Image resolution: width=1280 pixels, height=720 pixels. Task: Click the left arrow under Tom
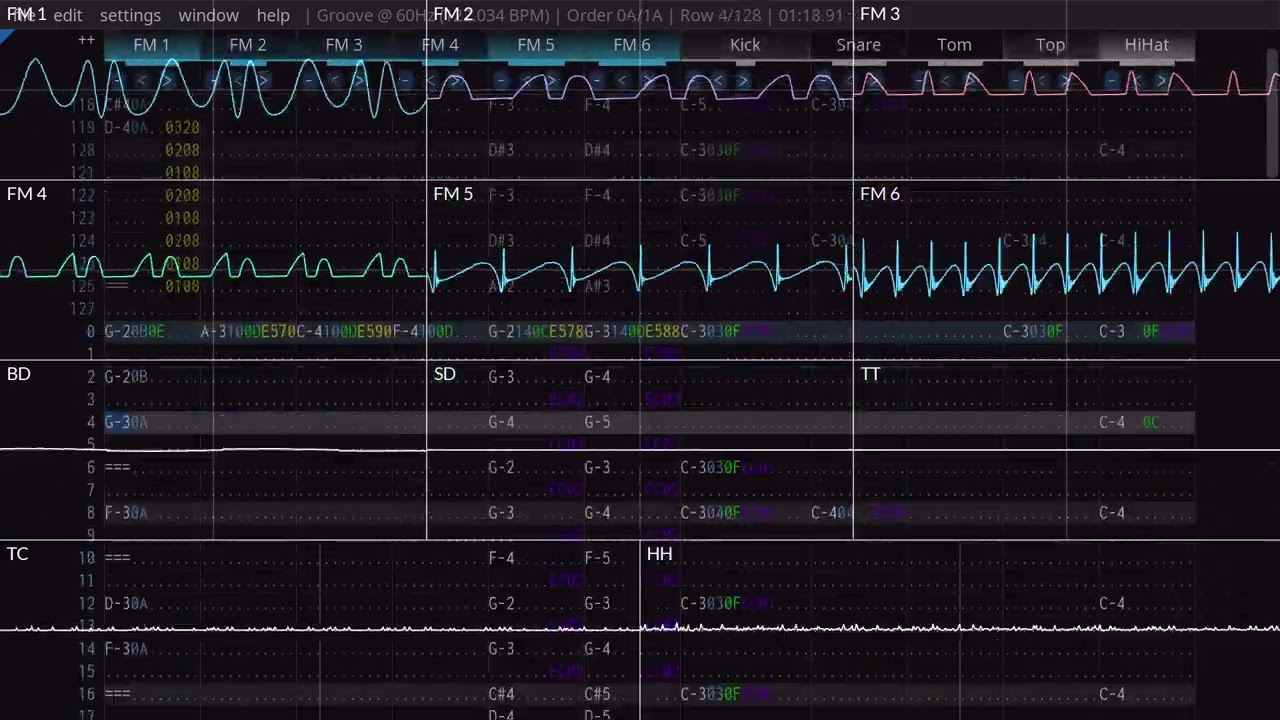pyautogui.click(x=944, y=80)
